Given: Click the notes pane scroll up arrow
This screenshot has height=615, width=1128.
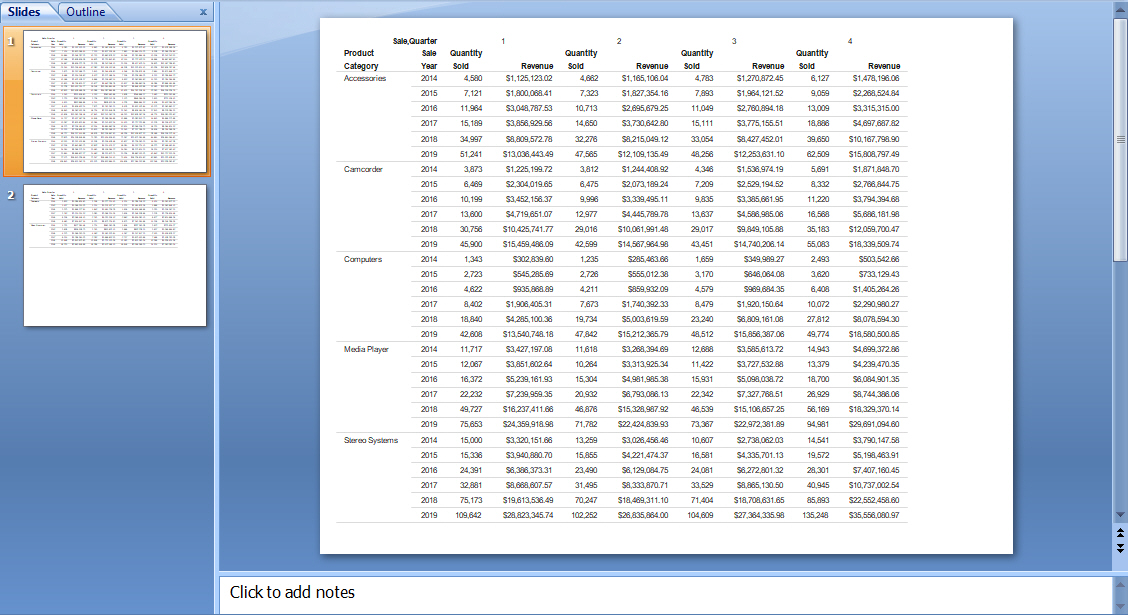Looking at the screenshot, I should point(1120,584).
